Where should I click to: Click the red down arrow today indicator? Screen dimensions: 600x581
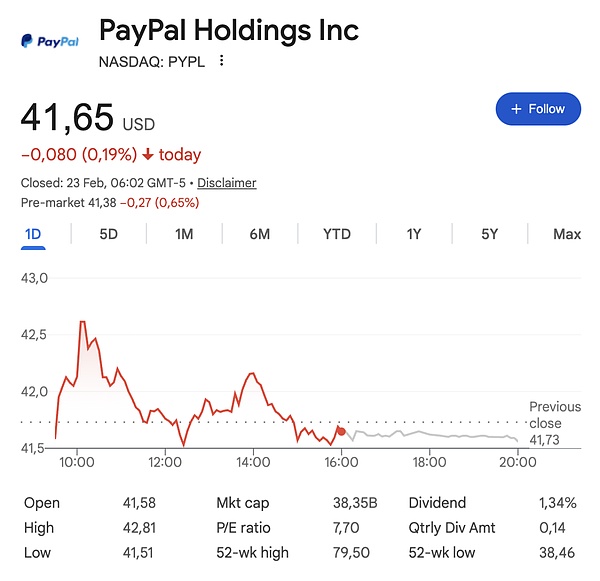coord(148,155)
